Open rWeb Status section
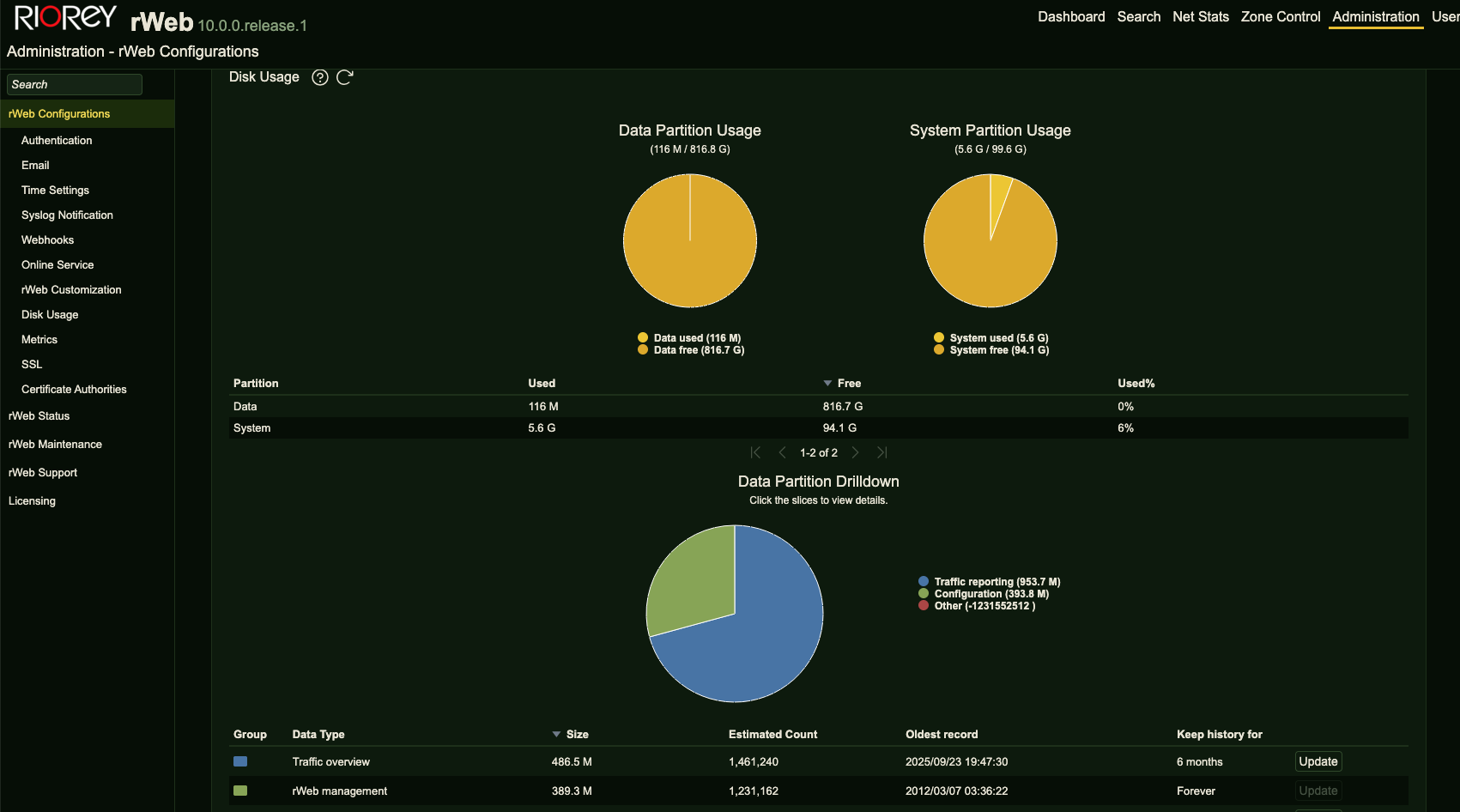The width and height of the screenshot is (1460, 812). 39,415
